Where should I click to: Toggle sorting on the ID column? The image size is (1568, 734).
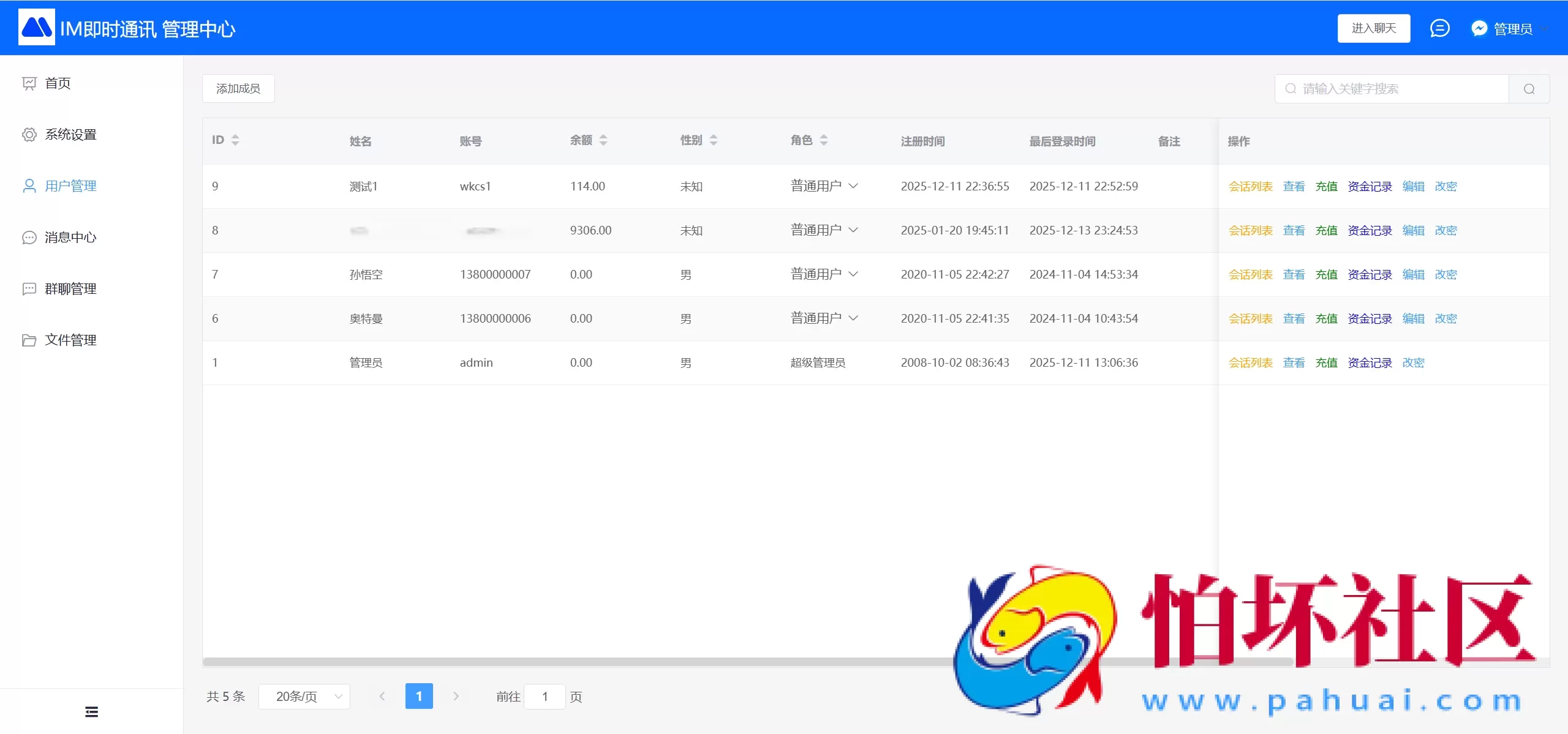pos(236,140)
